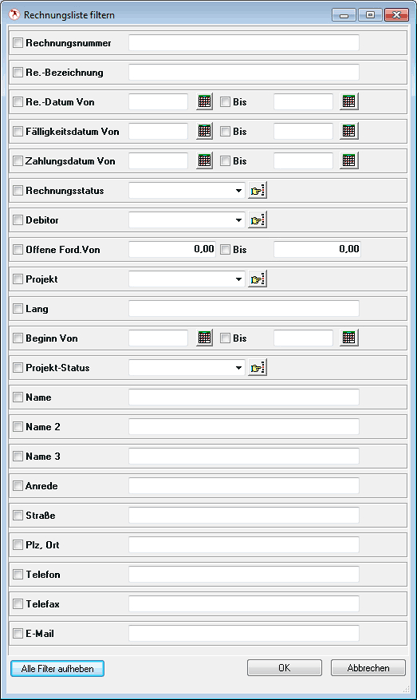Open lookup icon next to Projekt-Status
The image size is (417, 700).
click(x=258, y=368)
